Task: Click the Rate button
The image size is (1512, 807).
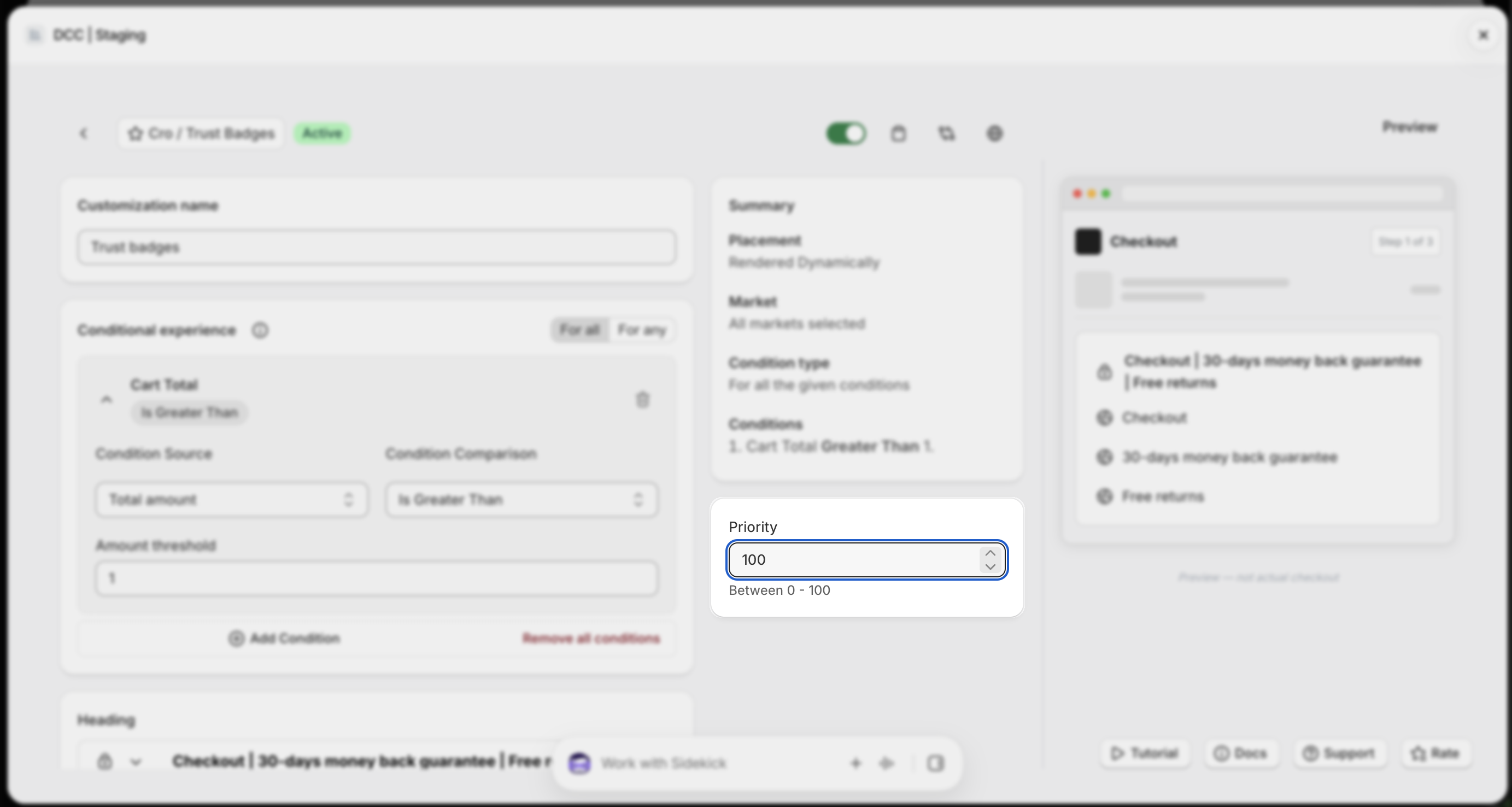Action: coord(1435,753)
